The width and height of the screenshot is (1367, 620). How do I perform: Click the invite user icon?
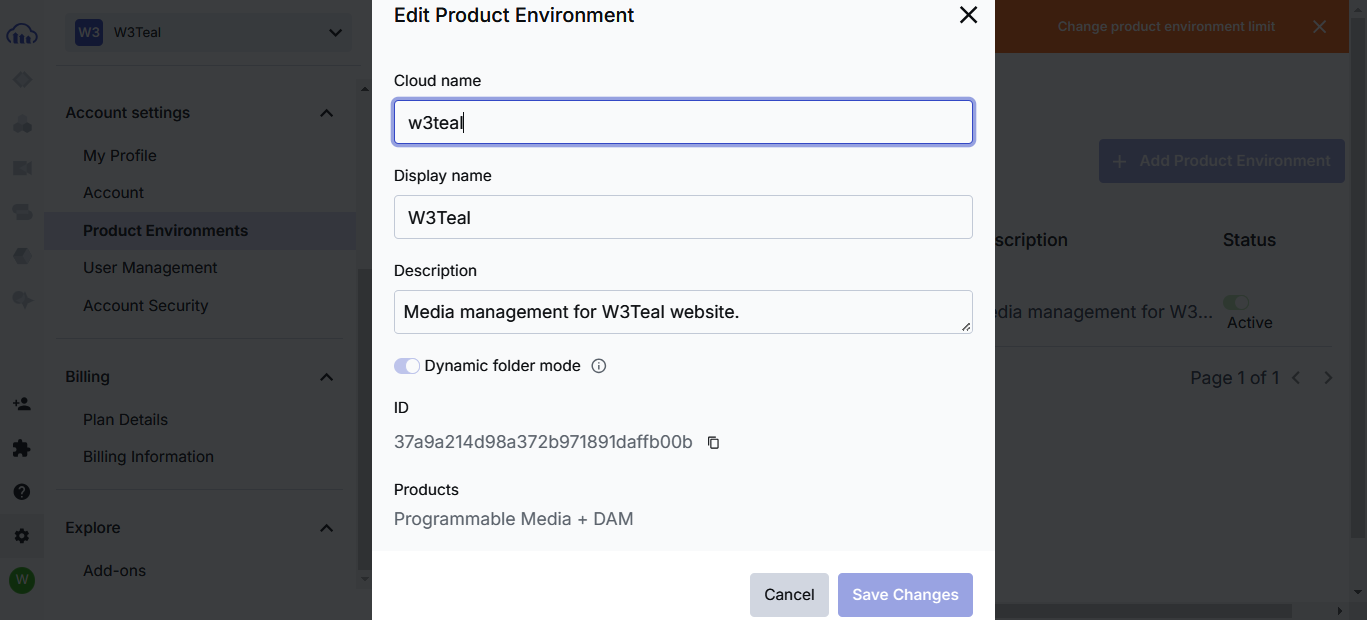click(21, 404)
